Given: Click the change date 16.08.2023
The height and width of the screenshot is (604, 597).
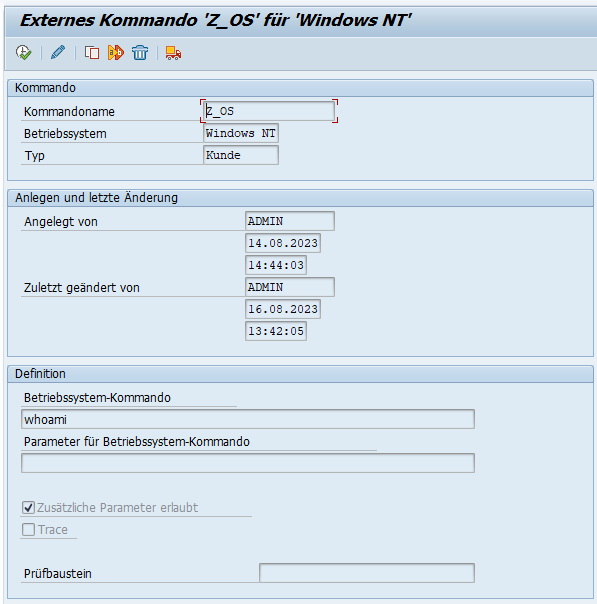Looking at the screenshot, I should pyautogui.click(x=283, y=309).
